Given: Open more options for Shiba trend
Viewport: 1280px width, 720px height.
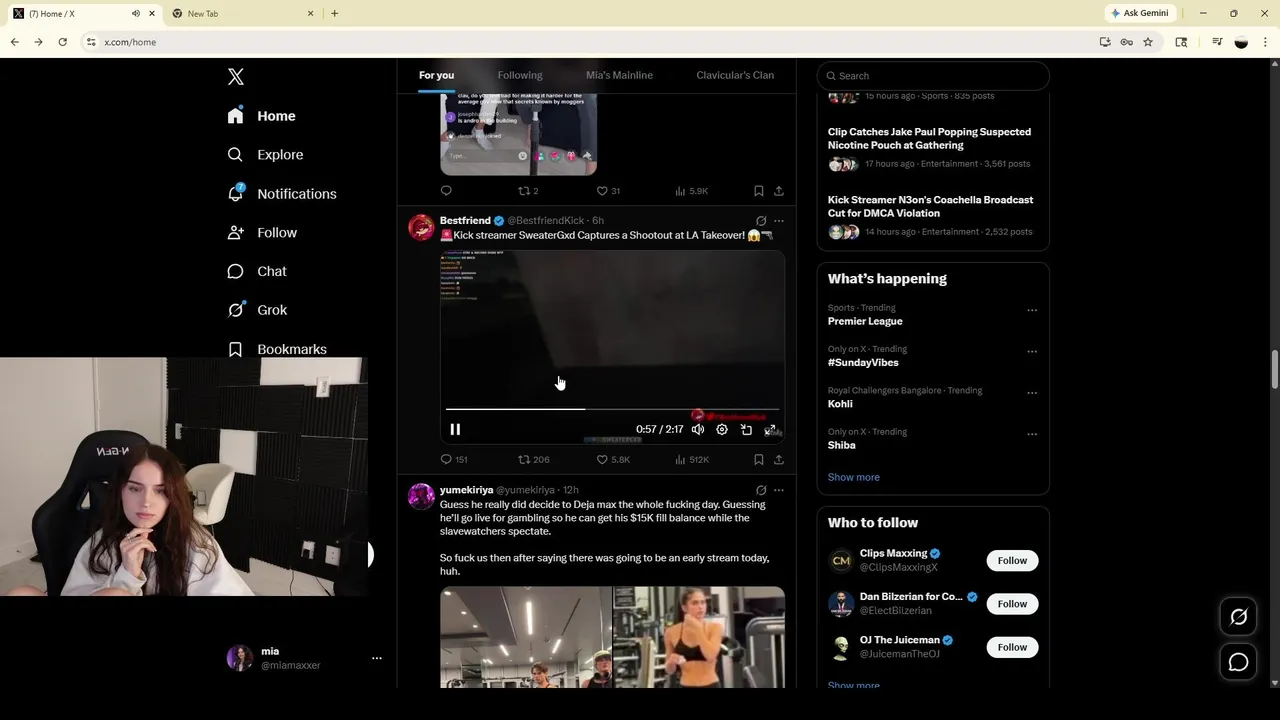Looking at the screenshot, I should (x=1032, y=435).
